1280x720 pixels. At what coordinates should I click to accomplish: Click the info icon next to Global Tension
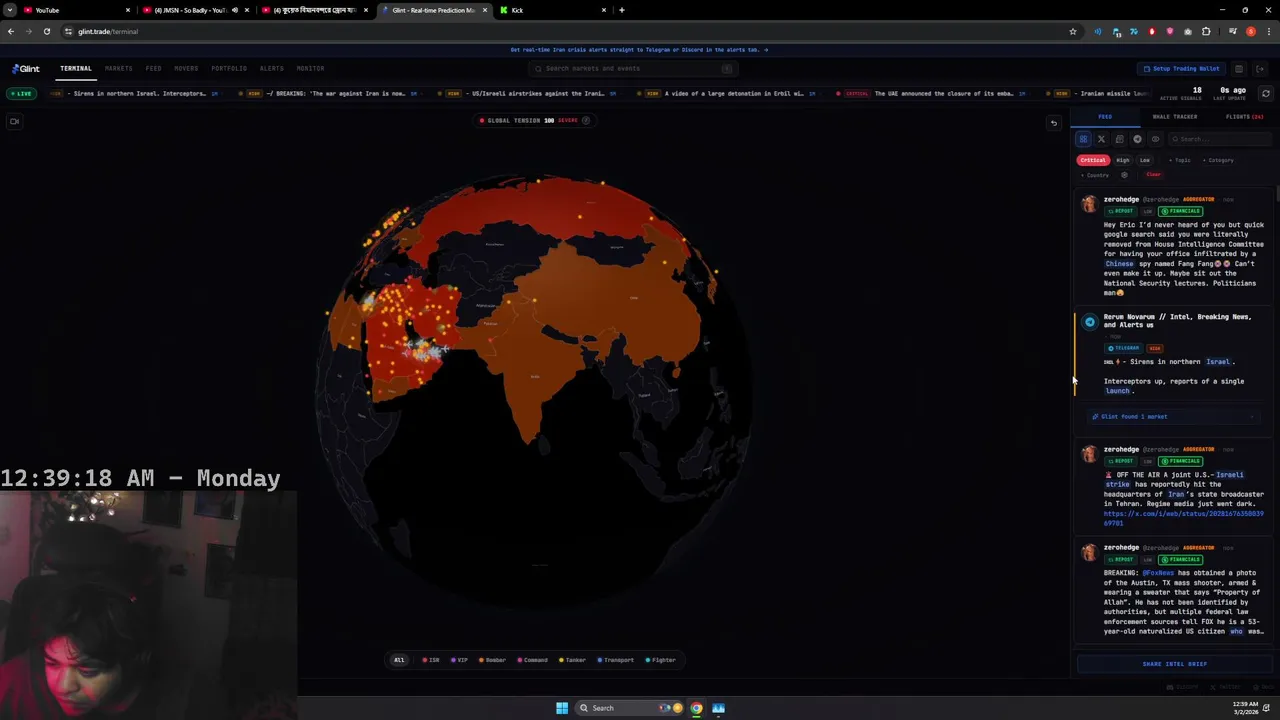tap(586, 120)
